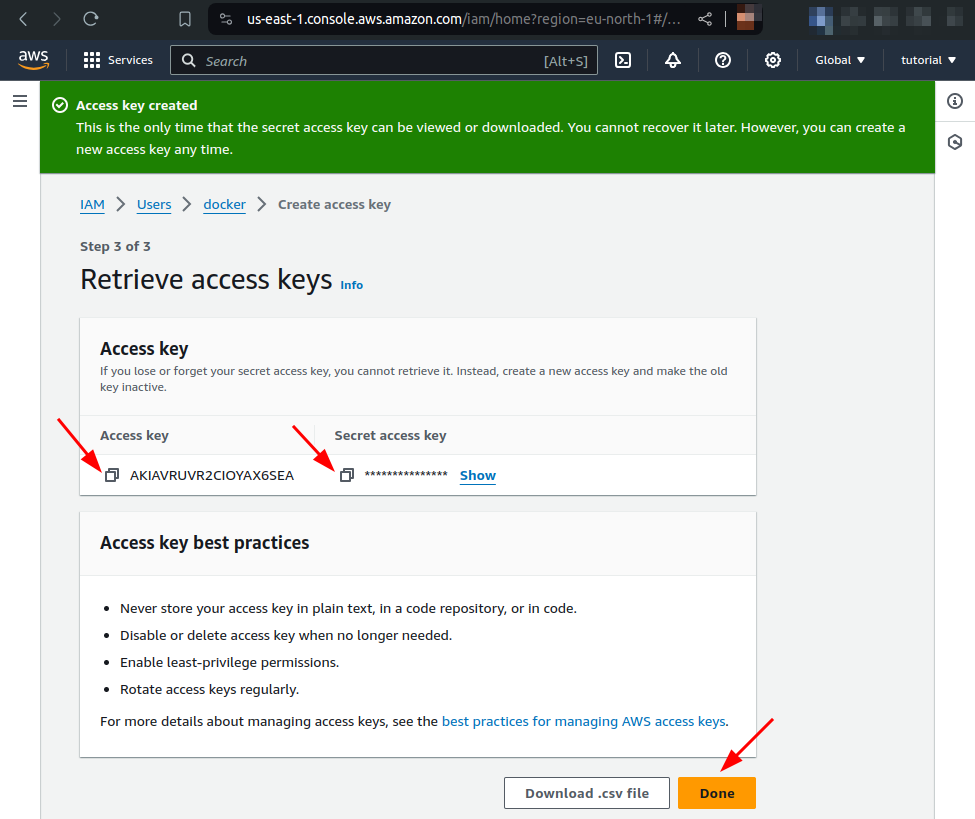Open the Services grid menu

(118, 60)
